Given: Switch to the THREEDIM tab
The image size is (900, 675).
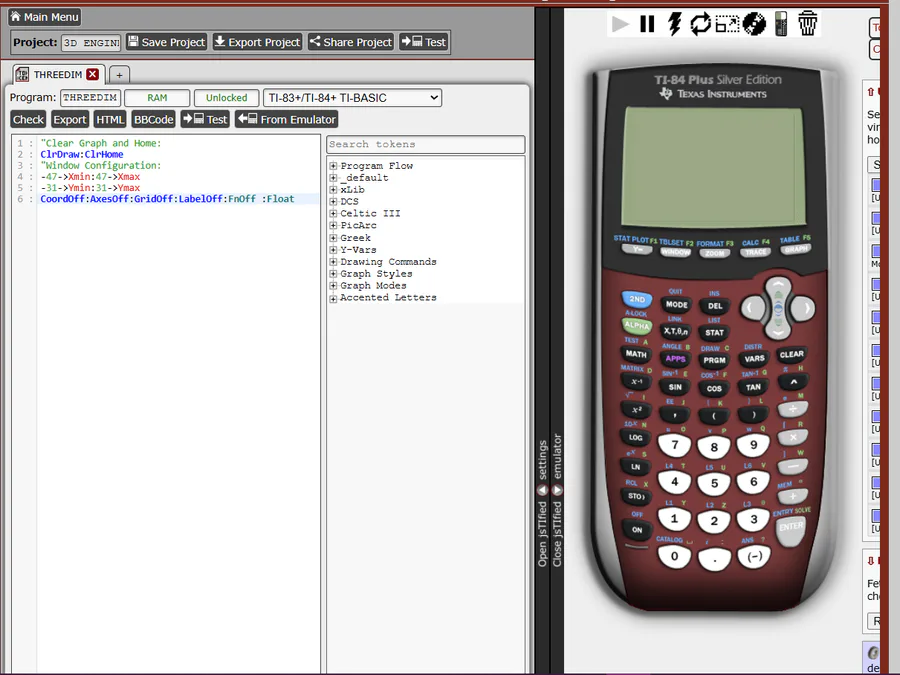Looking at the screenshot, I should coord(57,75).
